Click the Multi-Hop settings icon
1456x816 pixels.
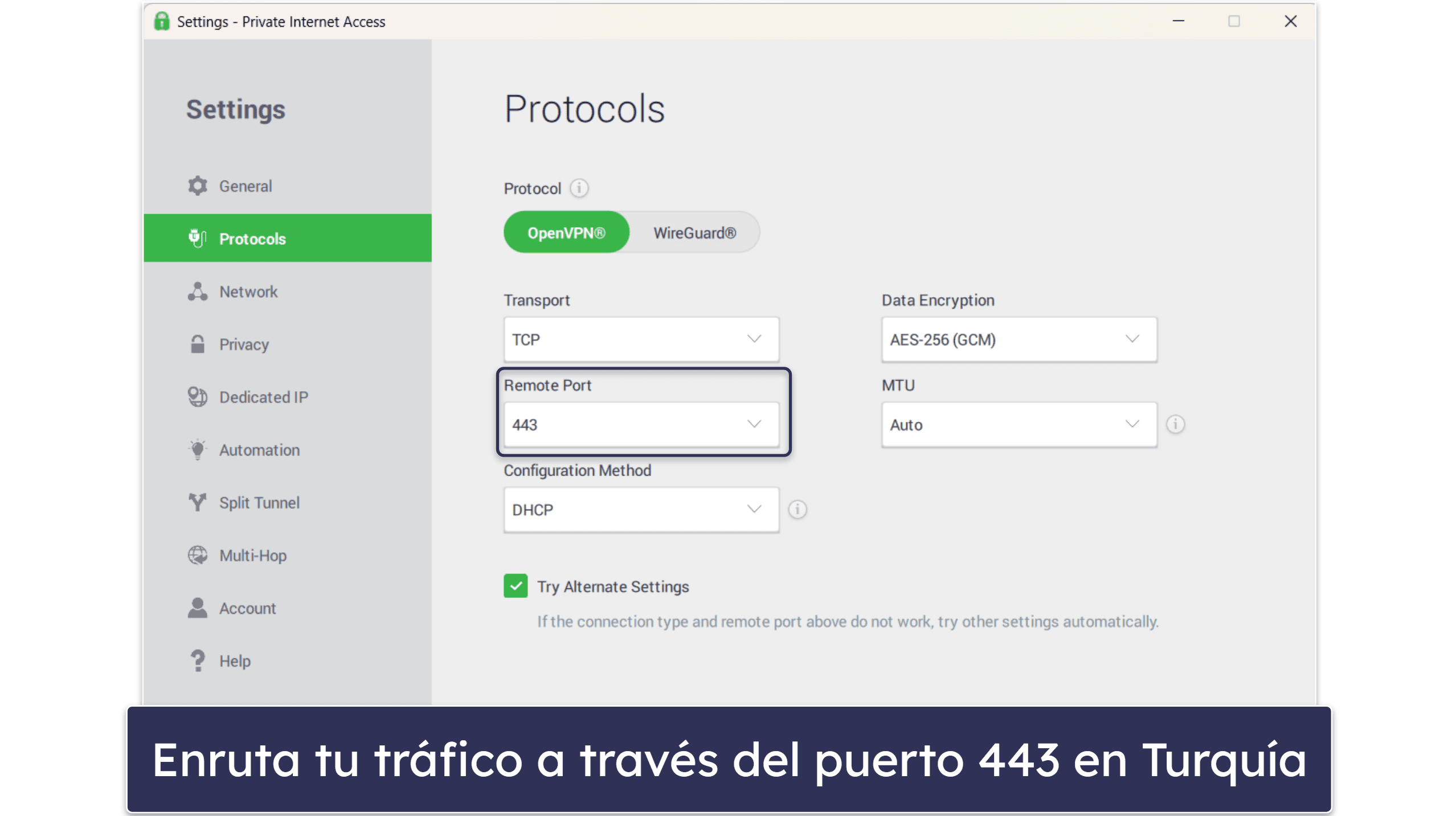coord(196,555)
